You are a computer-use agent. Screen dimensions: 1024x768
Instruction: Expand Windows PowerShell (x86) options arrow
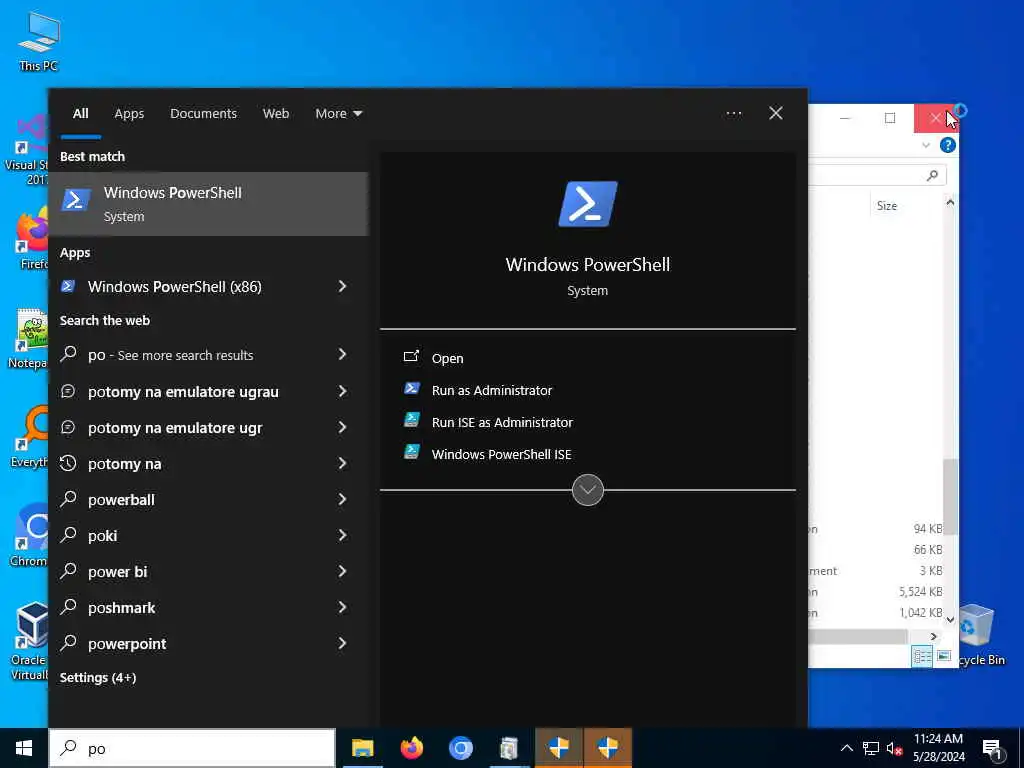tap(342, 287)
